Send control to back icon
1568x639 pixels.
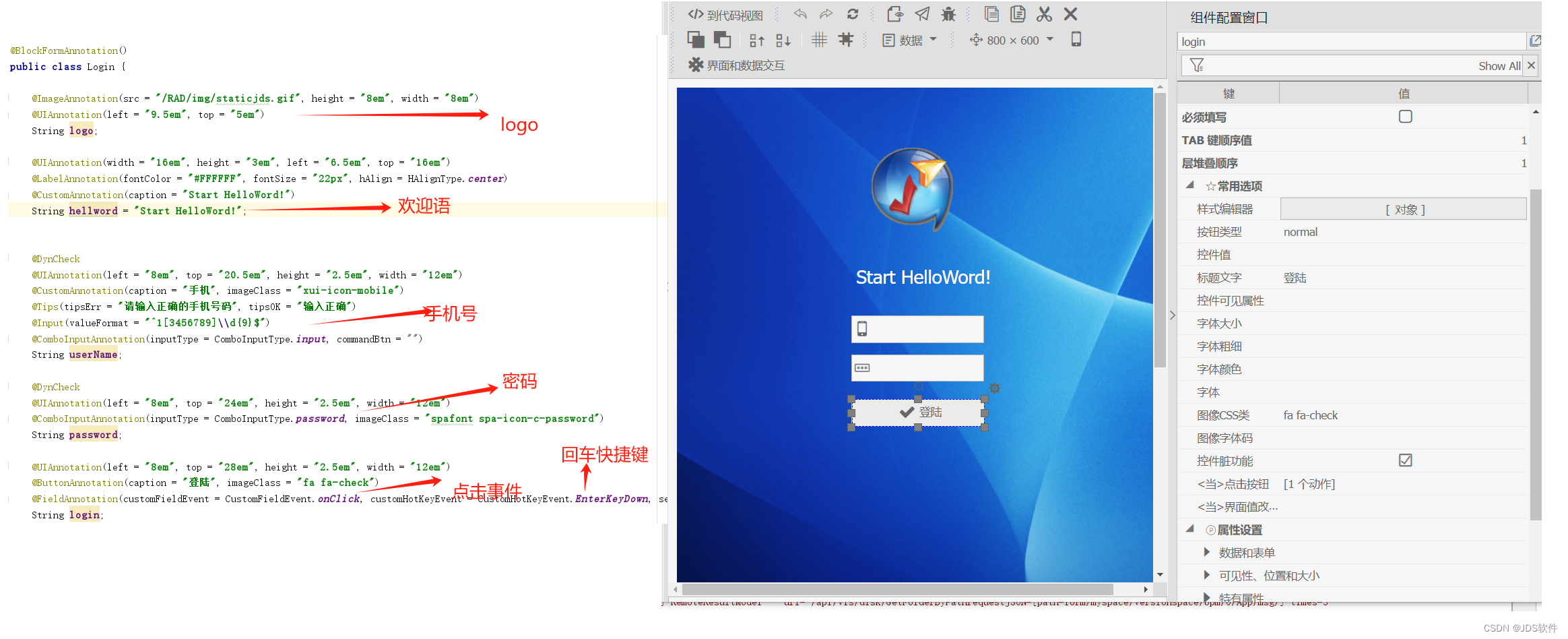click(x=722, y=40)
